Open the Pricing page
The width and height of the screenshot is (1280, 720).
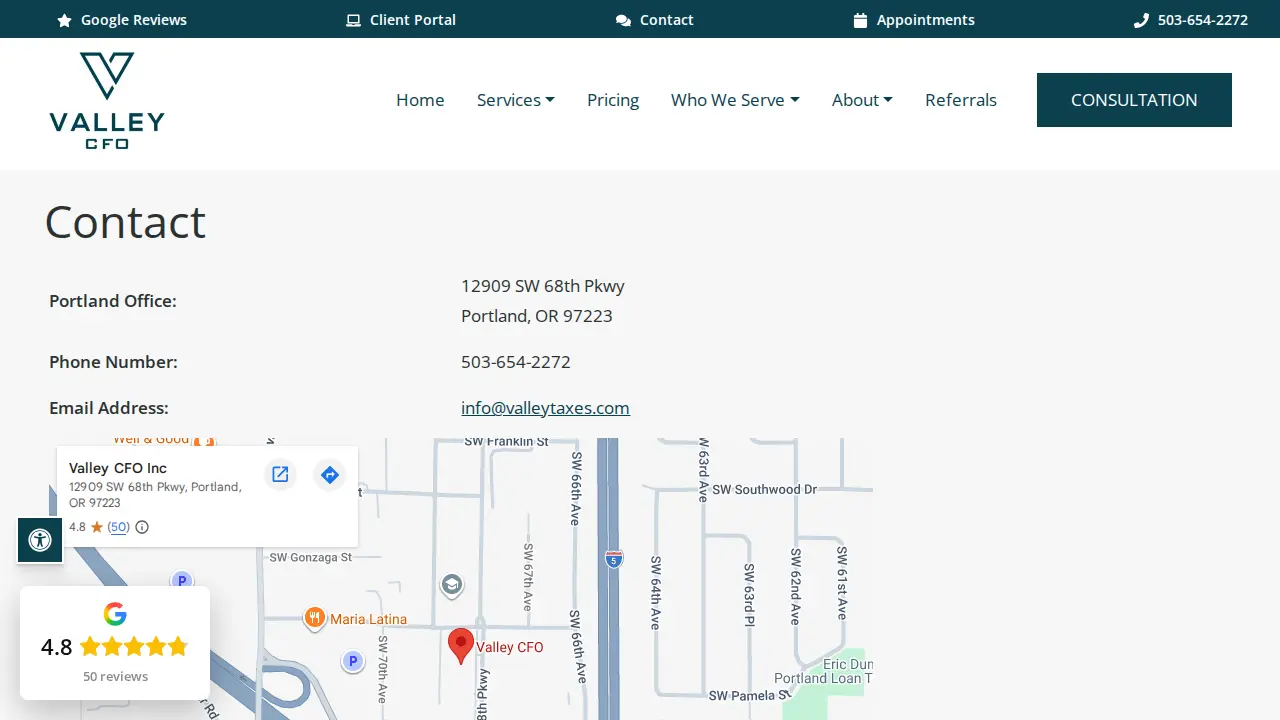point(613,100)
